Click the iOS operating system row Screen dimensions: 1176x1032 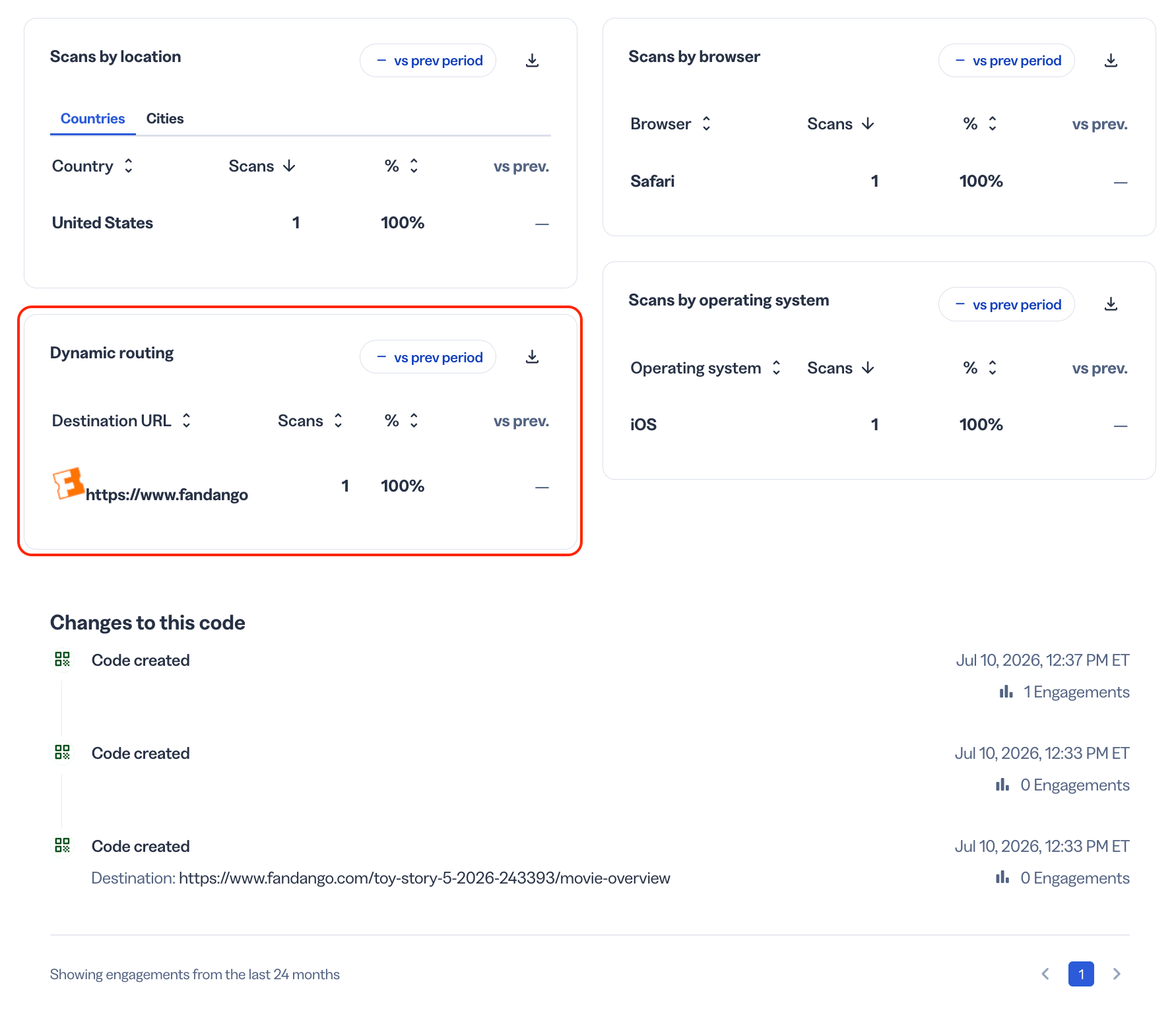click(879, 425)
